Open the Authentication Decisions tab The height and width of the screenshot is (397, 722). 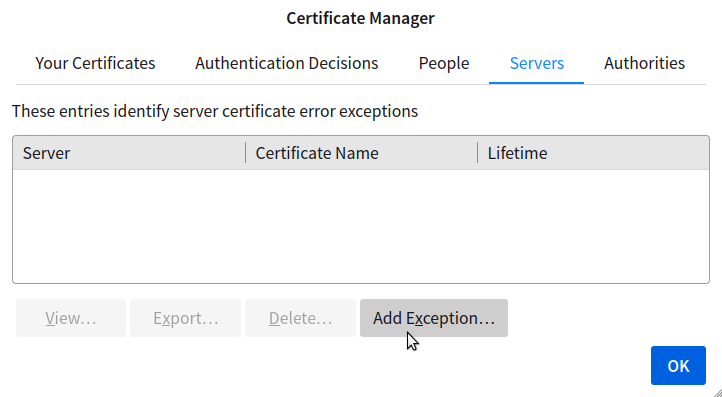click(286, 63)
